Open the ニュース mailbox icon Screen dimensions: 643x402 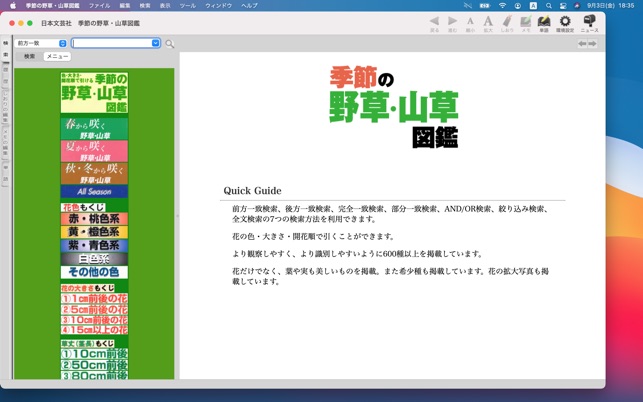tap(589, 21)
